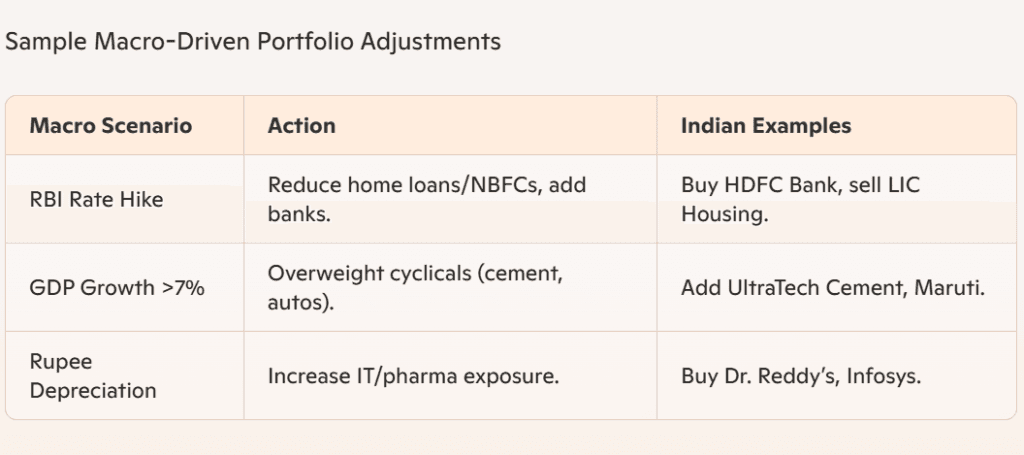Click the "Action" column header
The image size is (1024, 455).
tap(302, 126)
